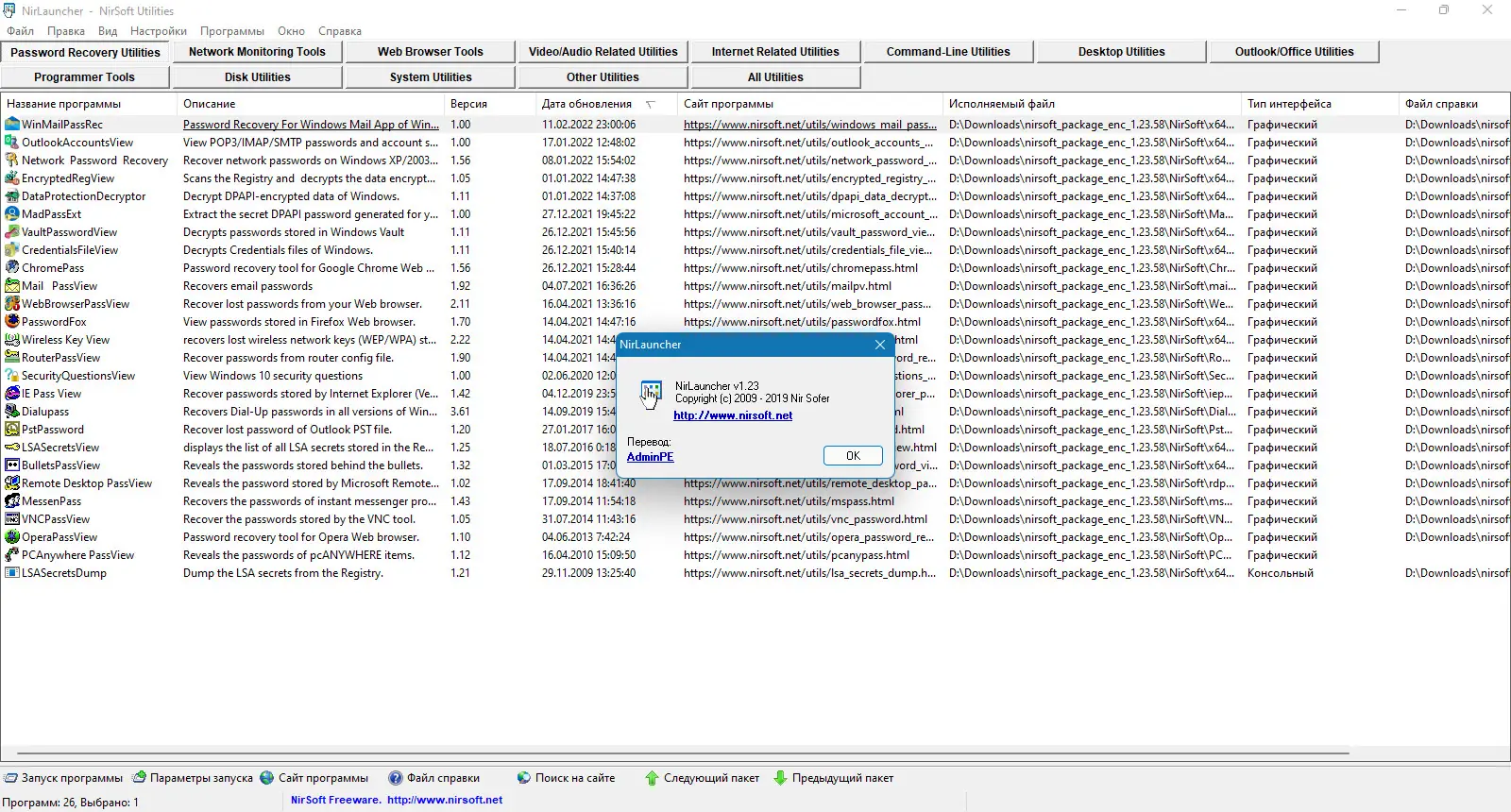1511x812 pixels.
Task: Switch to Network Monitoring Tools tab
Action: point(257,52)
